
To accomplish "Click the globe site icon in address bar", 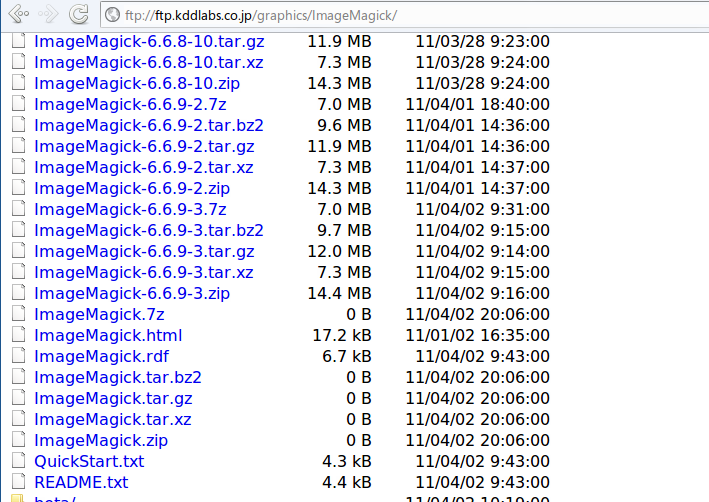I will 112,15.
